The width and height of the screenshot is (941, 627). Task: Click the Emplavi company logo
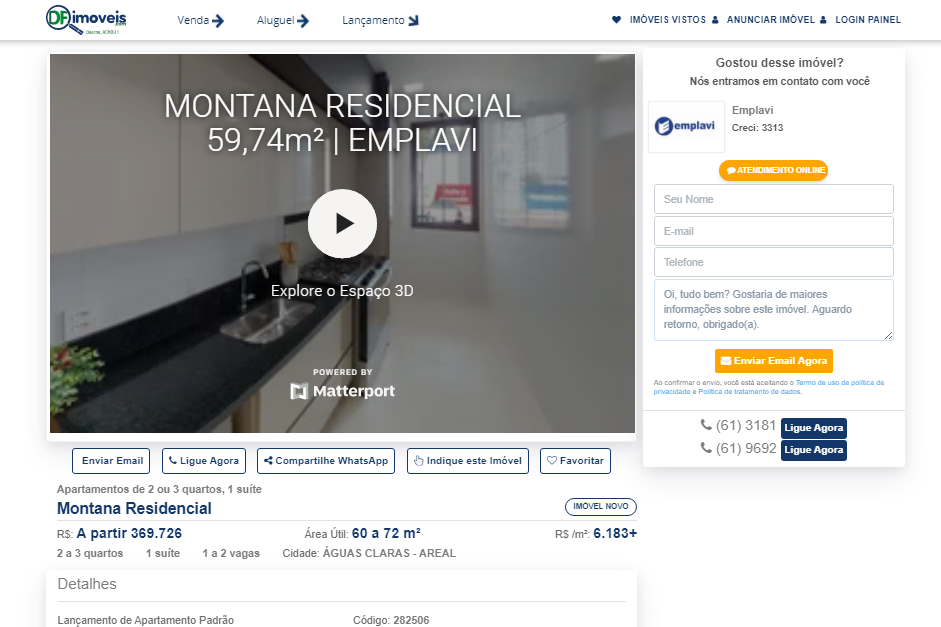[686, 127]
